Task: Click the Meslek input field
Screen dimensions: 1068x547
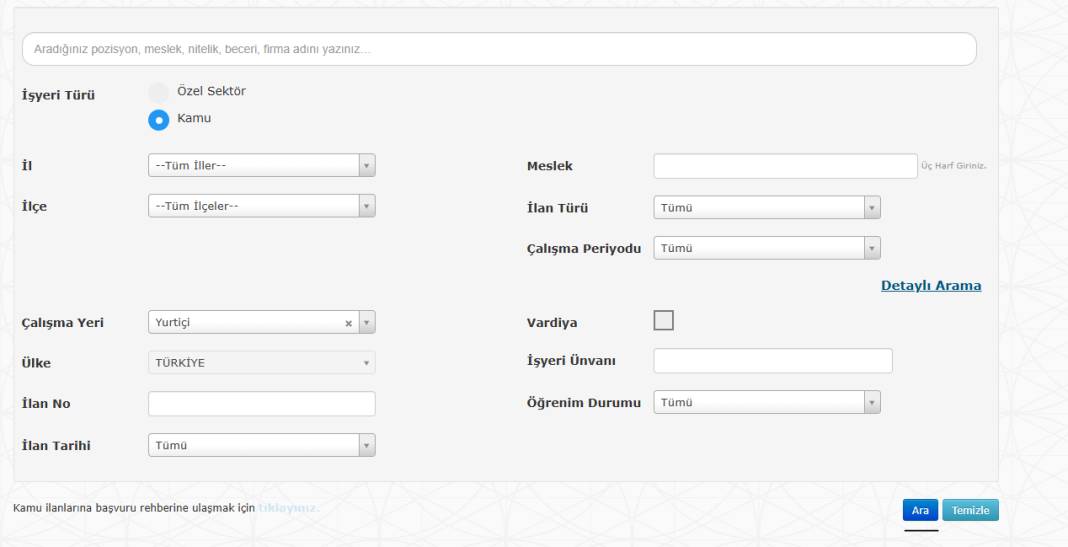Action: click(x=784, y=166)
